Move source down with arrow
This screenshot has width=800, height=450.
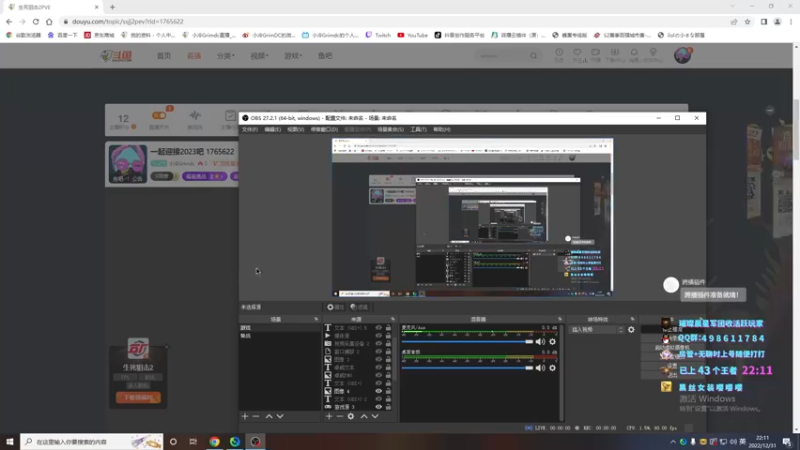[x=375, y=416]
